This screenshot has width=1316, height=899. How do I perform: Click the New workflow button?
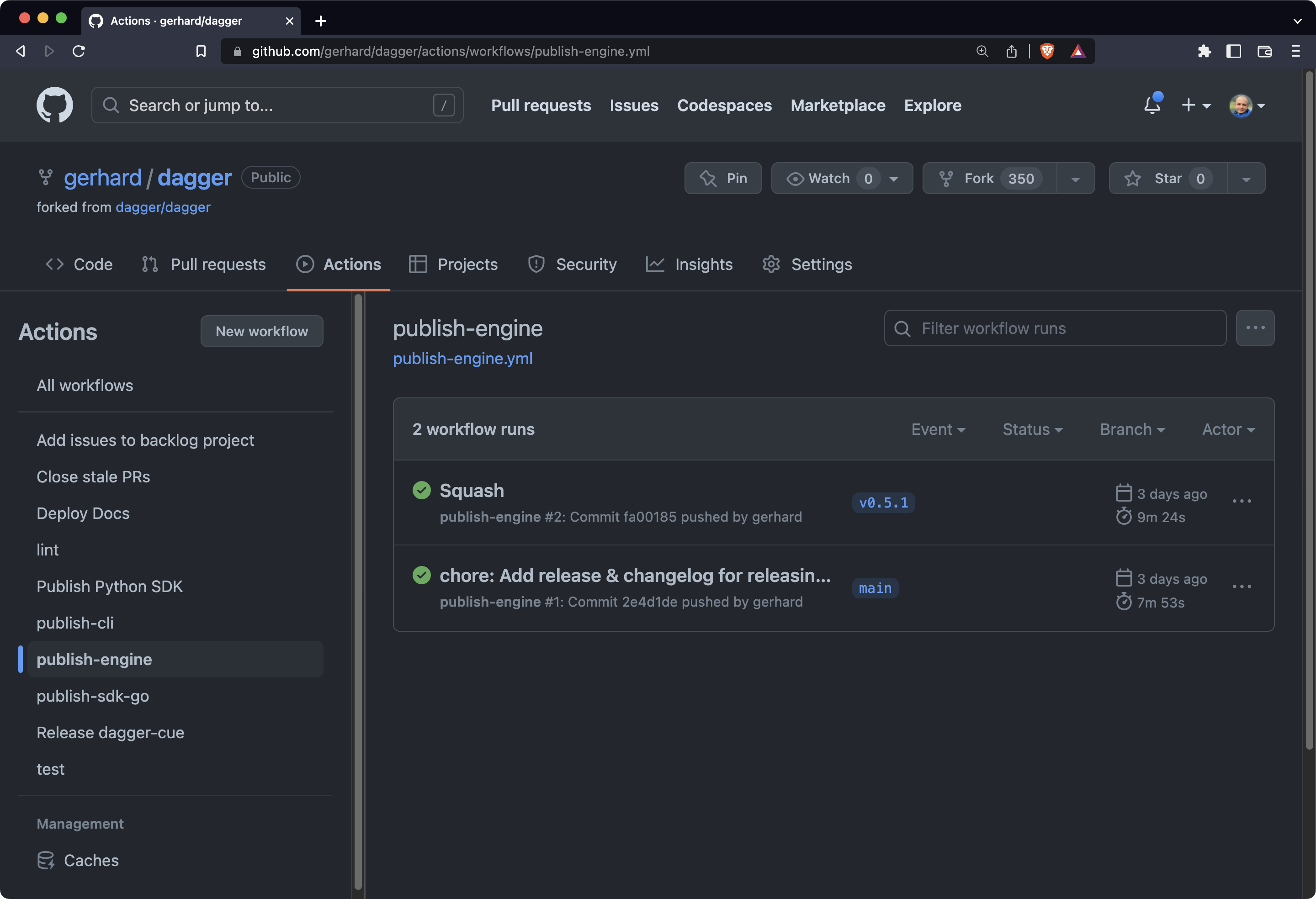pos(262,331)
